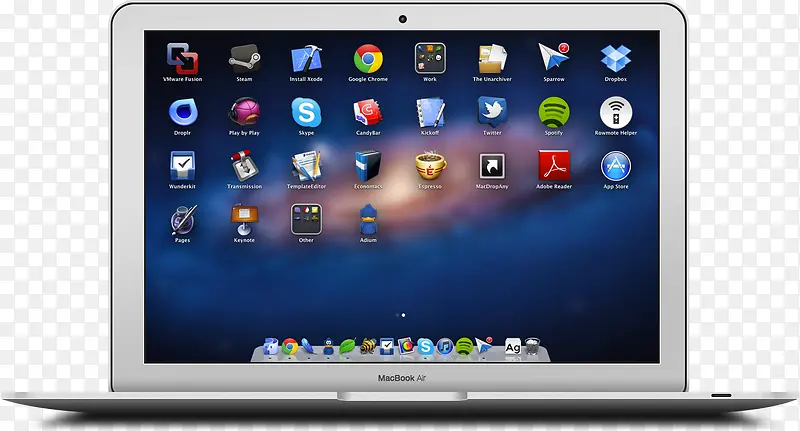Open Finder from the Dock
This screenshot has width=800, height=431.
[271, 347]
